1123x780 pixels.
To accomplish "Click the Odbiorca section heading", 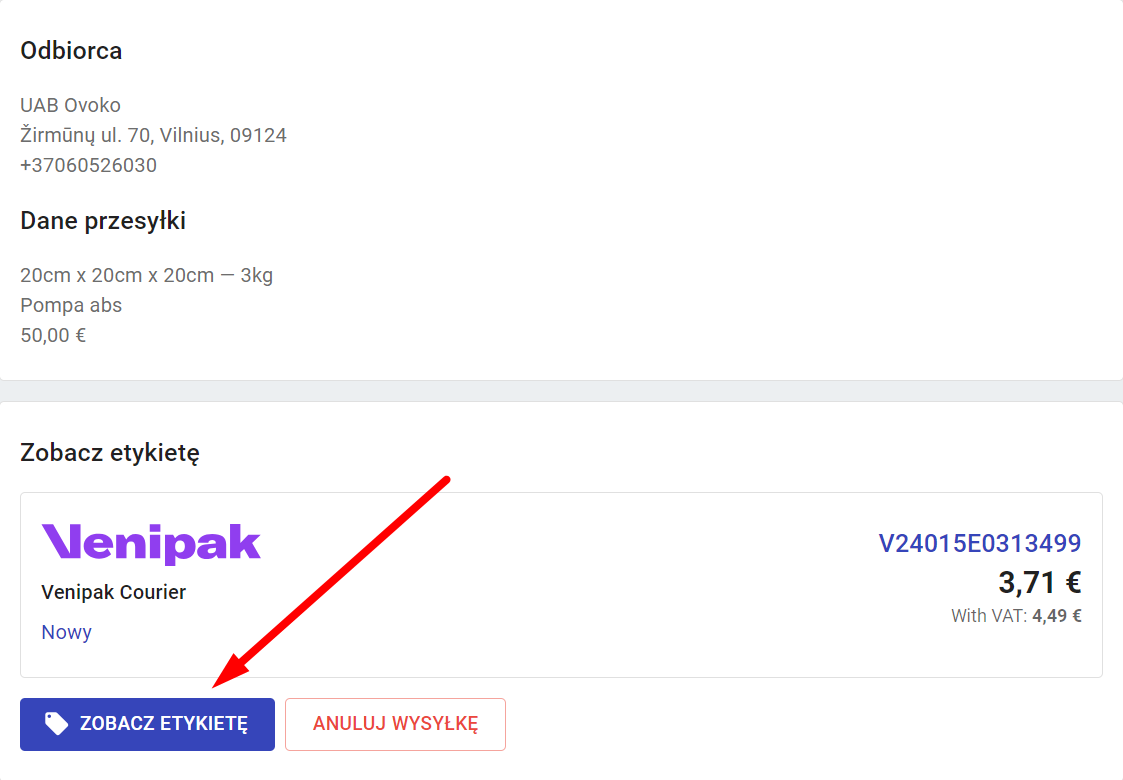I will point(71,51).
